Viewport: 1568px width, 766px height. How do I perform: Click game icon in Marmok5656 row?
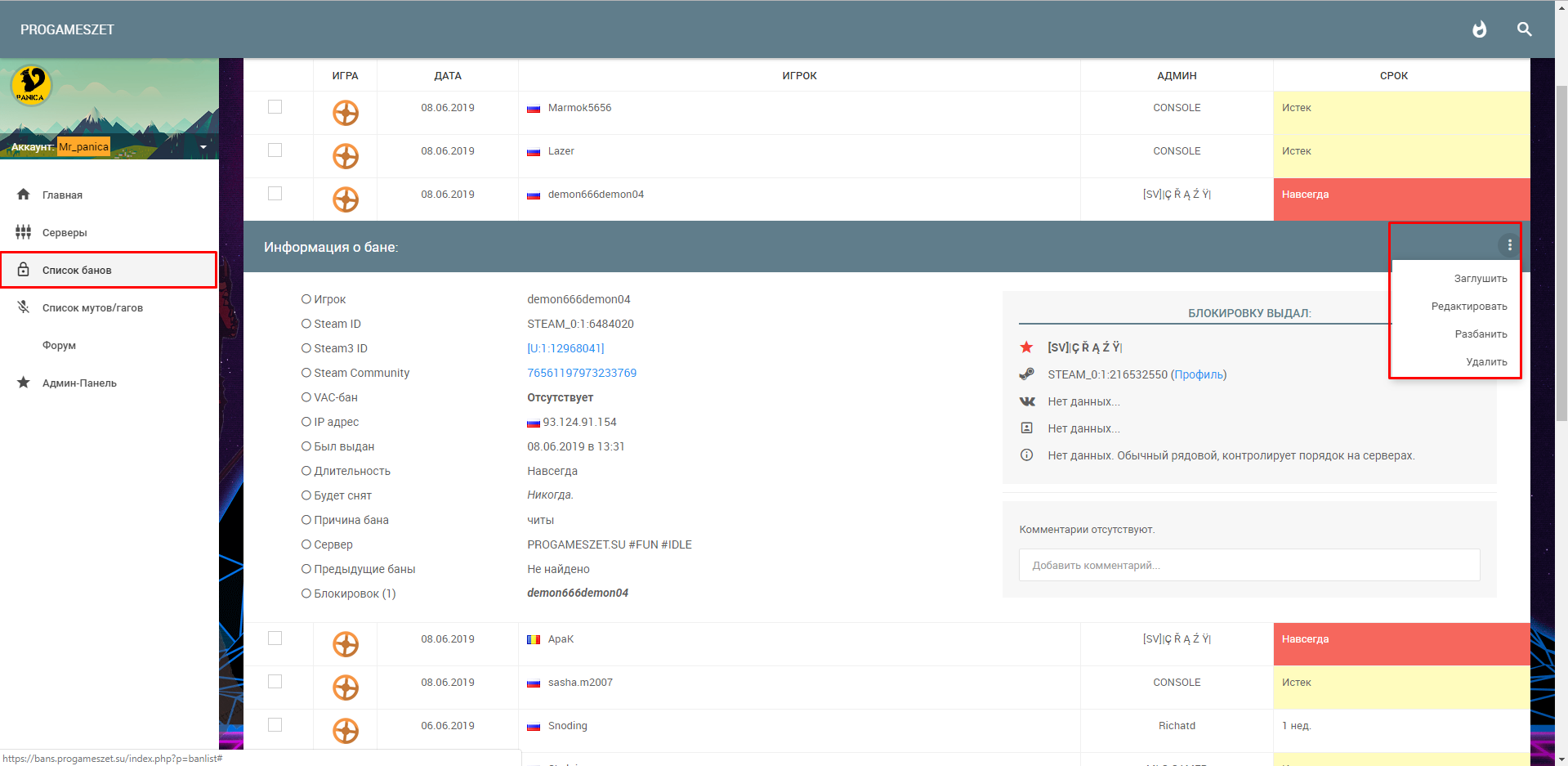coord(346,113)
